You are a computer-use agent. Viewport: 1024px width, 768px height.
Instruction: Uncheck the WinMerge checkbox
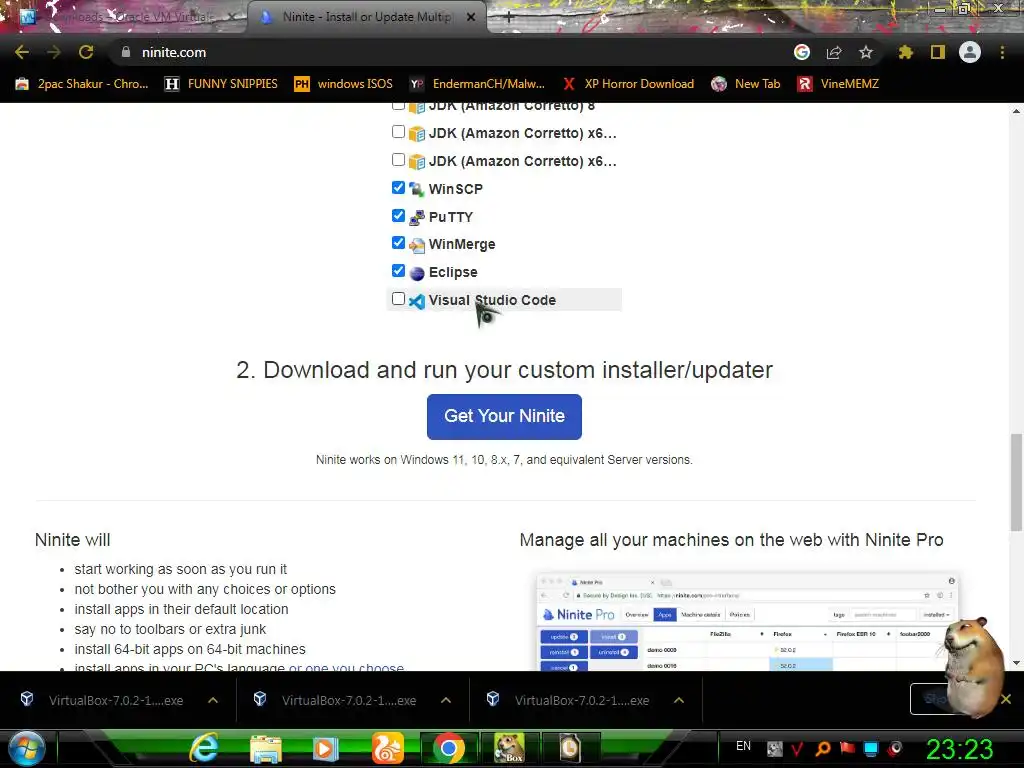click(x=398, y=243)
